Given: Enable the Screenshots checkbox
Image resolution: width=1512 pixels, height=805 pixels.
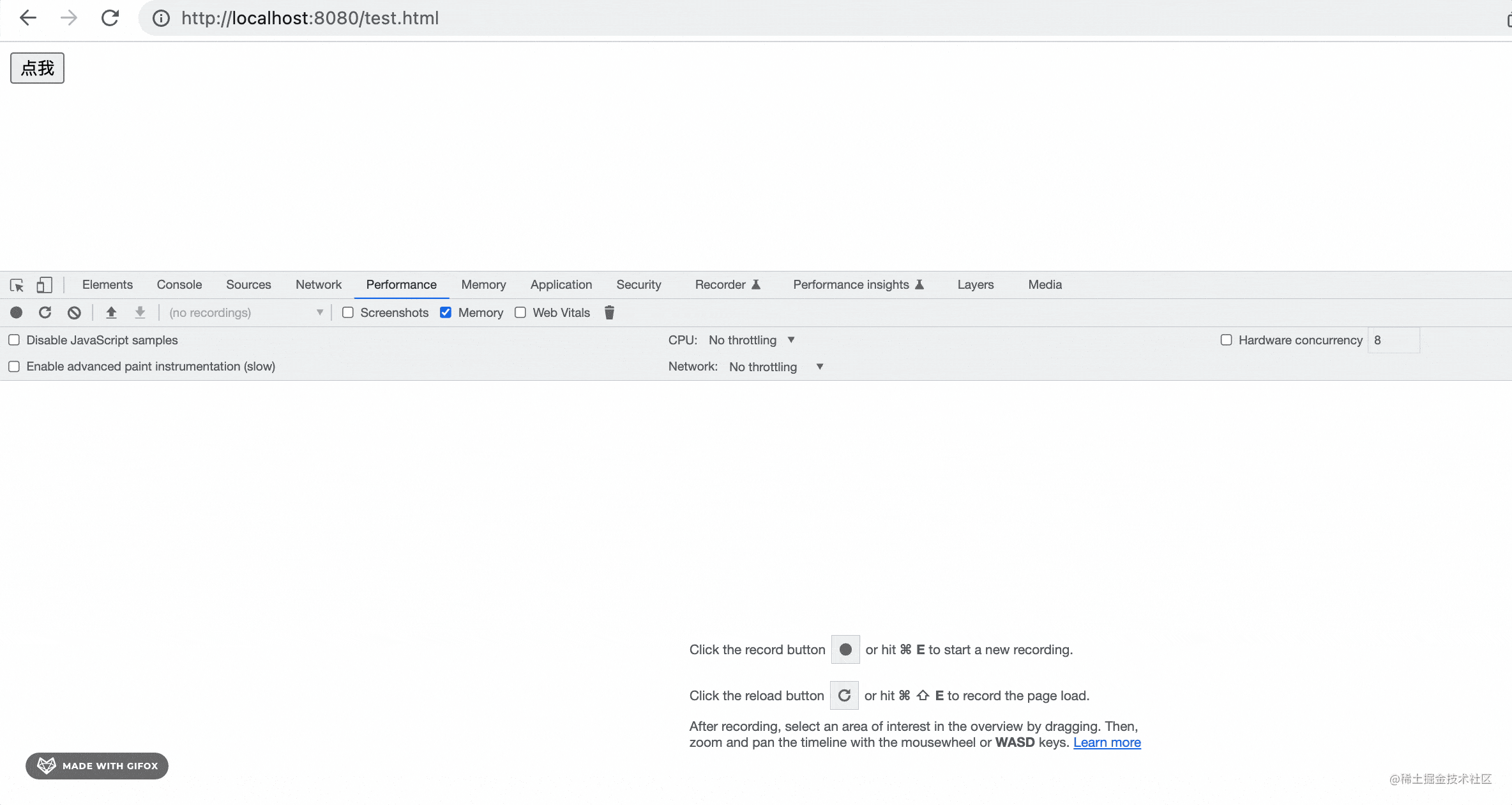Looking at the screenshot, I should [x=348, y=312].
